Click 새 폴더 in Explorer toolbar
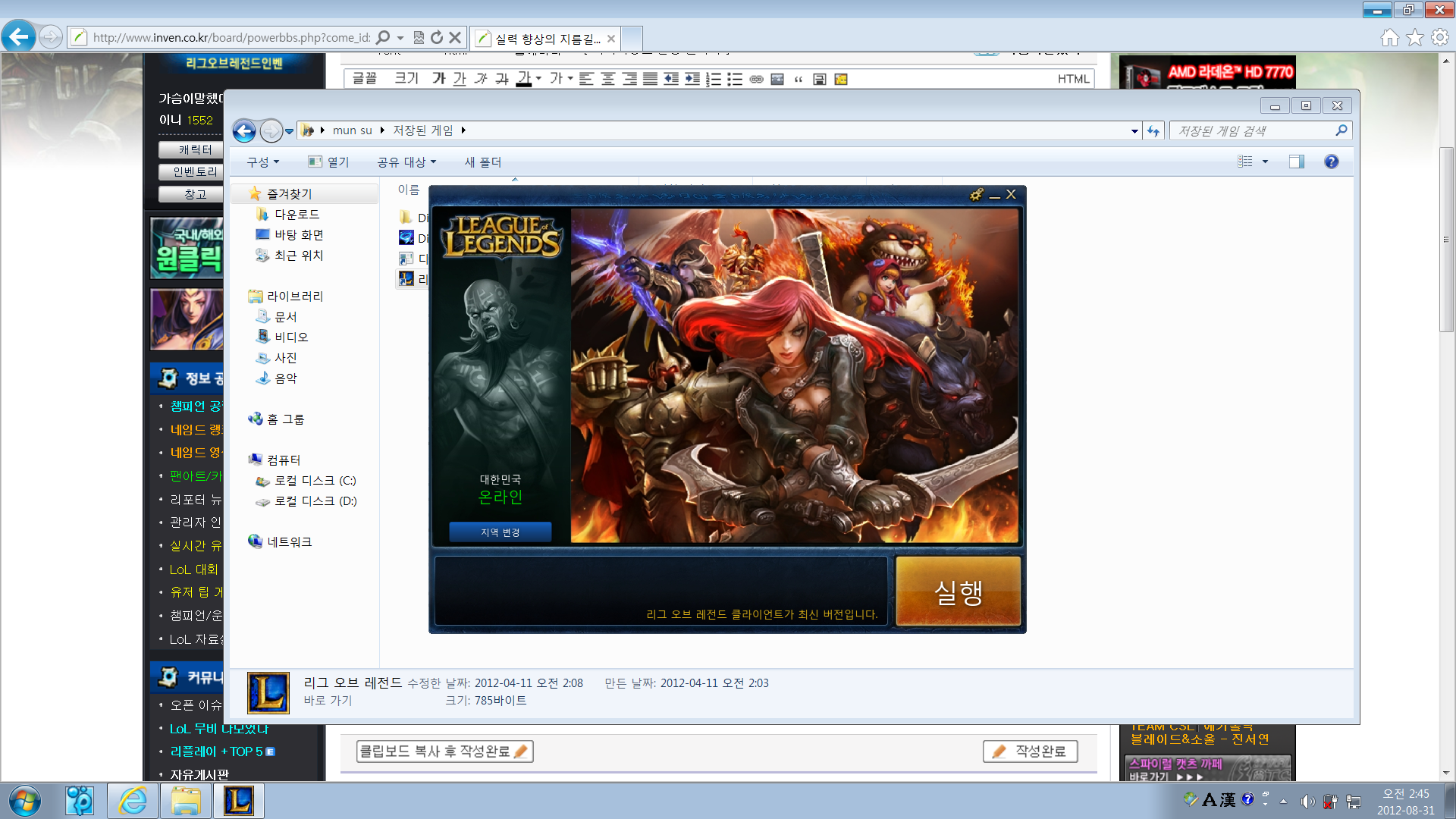Image resolution: width=1456 pixels, height=819 pixels. [482, 162]
